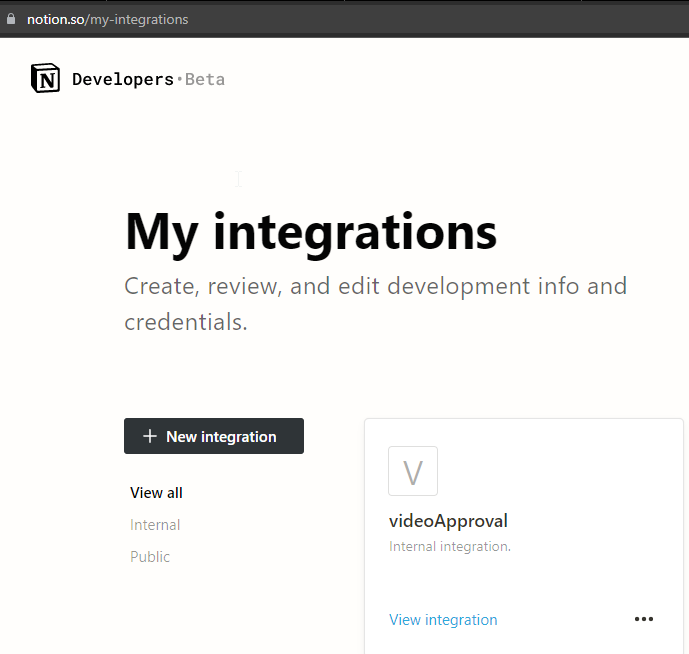The height and width of the screenshot is (654, 689).
Task: Click the word 'credentials.' in the subtitle
Action: 186,323
